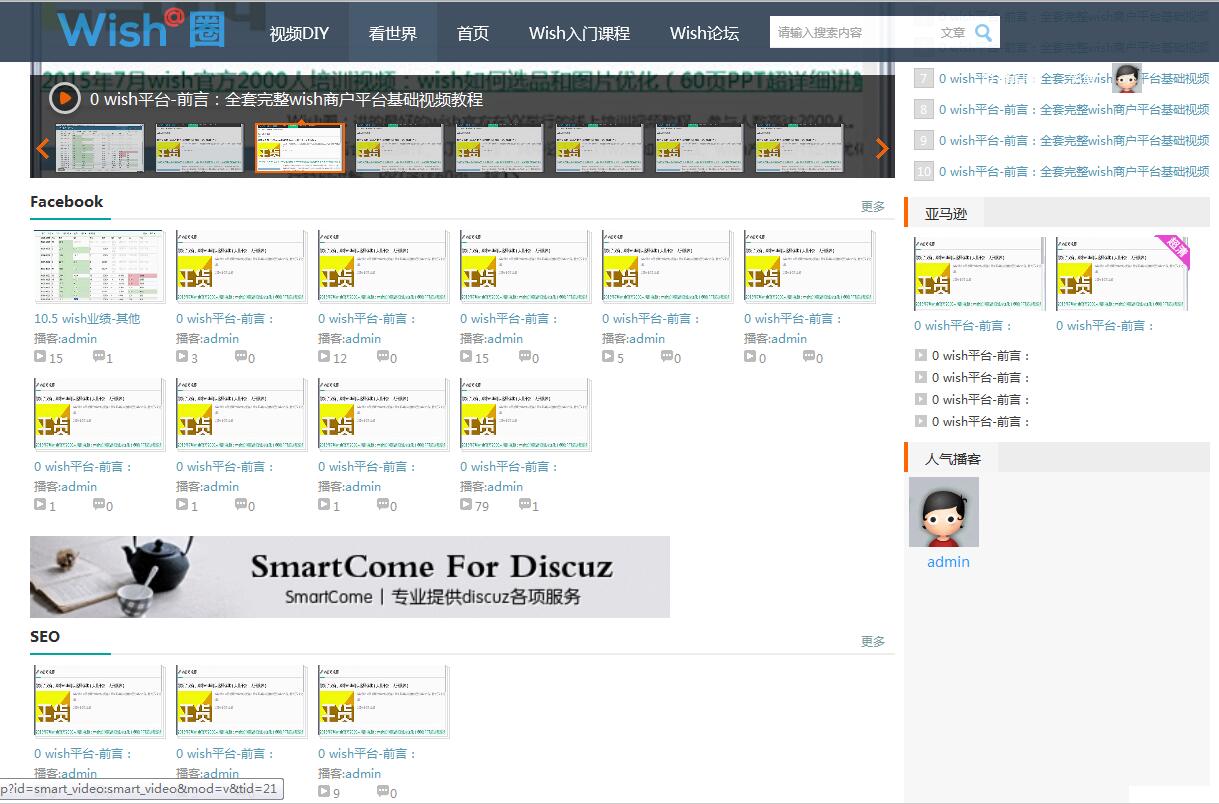The image size is (1219, 804).
Task: Open the 超清 ribbon thumbnail in 亚马逊
Action: click(x=1122, y=274)
